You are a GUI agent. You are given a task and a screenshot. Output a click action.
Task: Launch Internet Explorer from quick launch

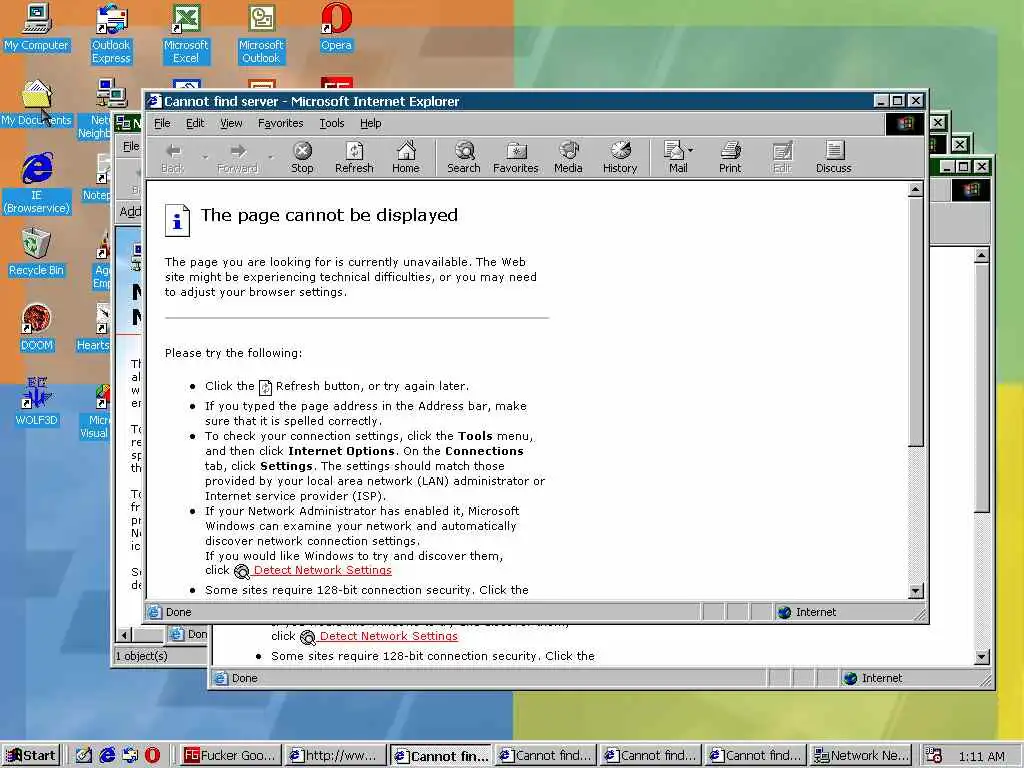107,755
